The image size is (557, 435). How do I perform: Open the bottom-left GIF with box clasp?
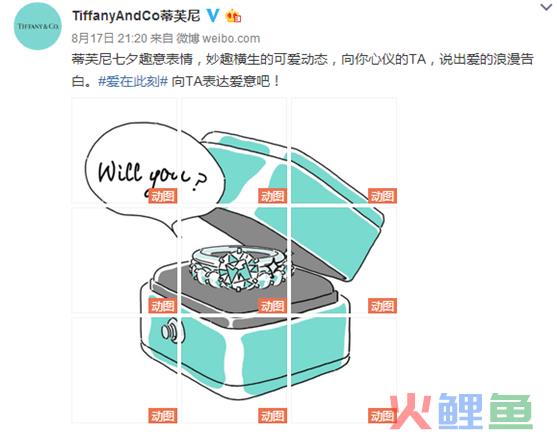[124, 370]
